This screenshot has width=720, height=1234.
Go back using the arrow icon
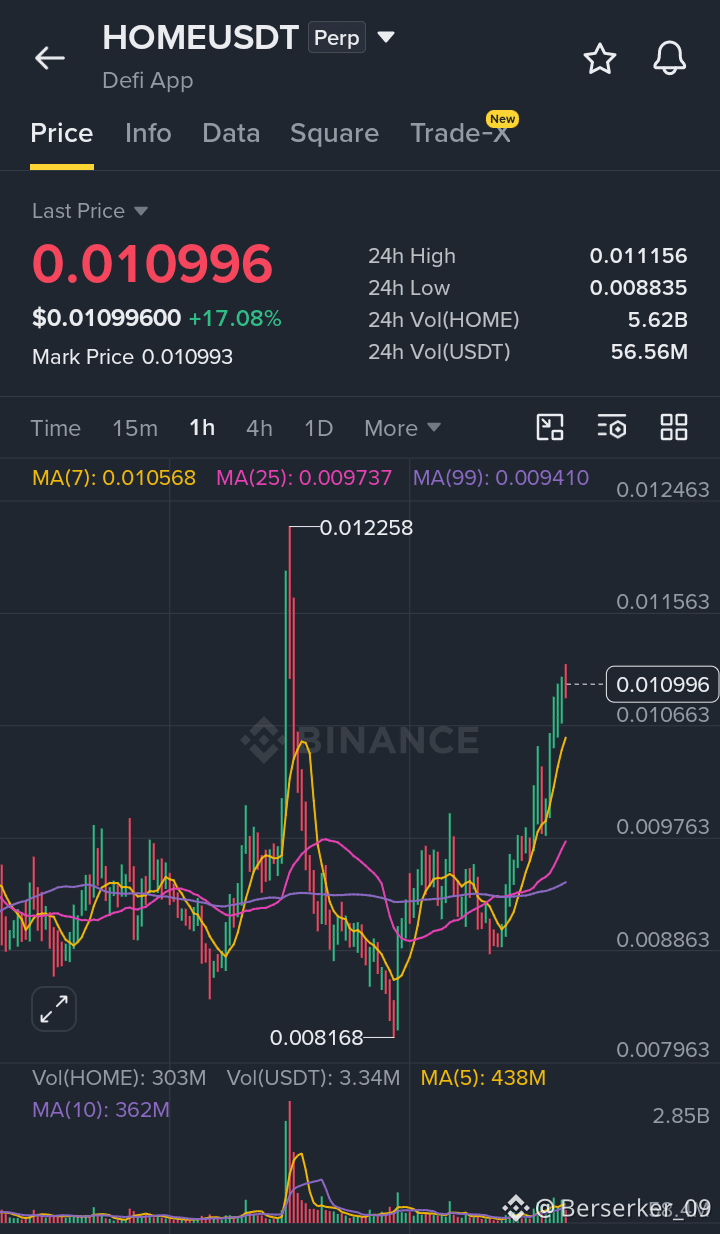(x=50, y=58)
